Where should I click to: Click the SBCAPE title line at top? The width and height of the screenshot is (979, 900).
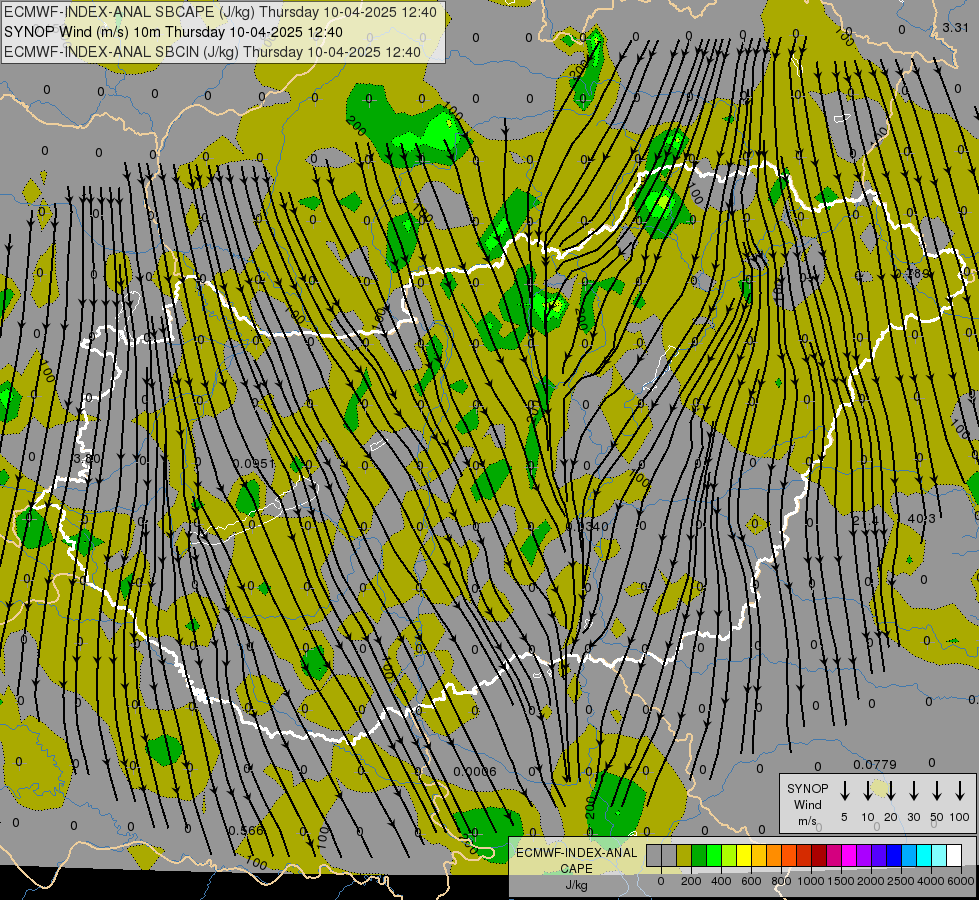coord(220,12)
